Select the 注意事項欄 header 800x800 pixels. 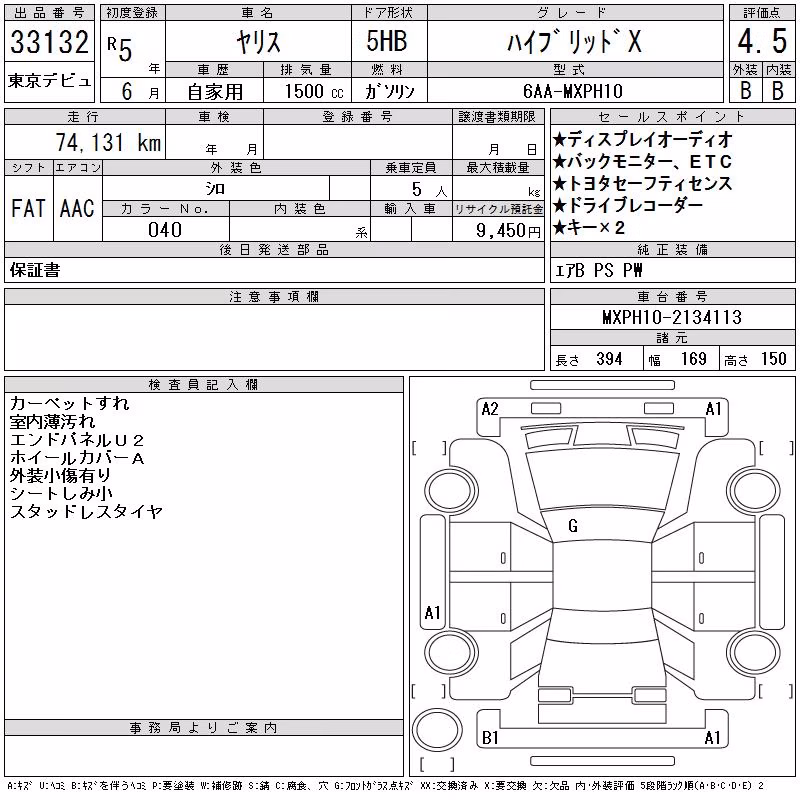tap(274, 296)
